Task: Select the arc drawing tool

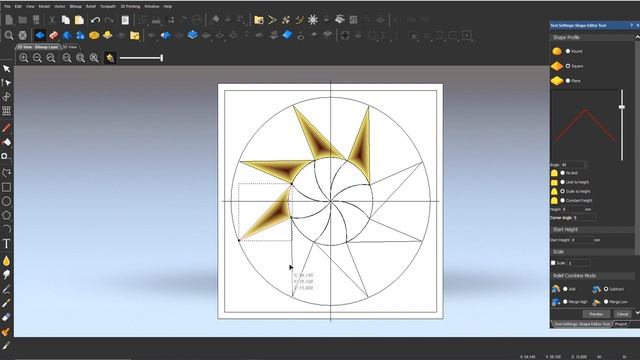Action: [x=7, y=229]
